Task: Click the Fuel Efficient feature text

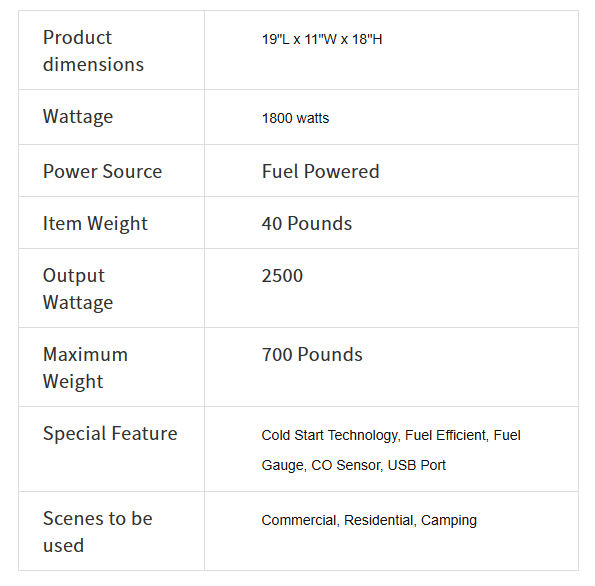Action: pyautogui.click(x=446, y=435)
